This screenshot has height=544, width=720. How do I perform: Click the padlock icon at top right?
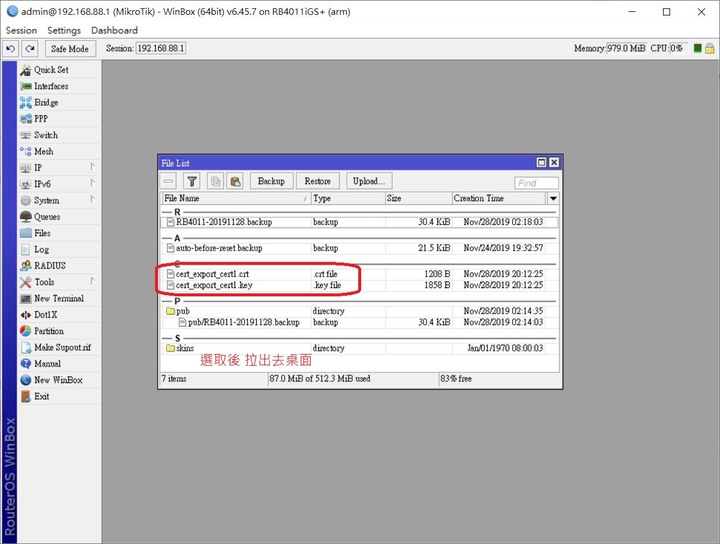point(709,48)
